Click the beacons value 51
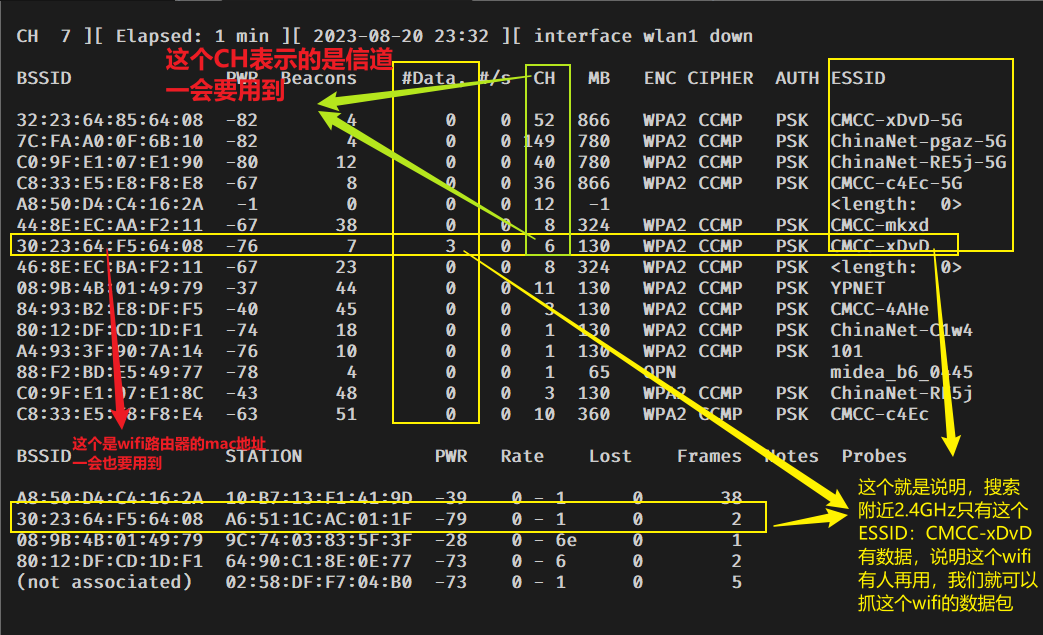 coord(346,414)
